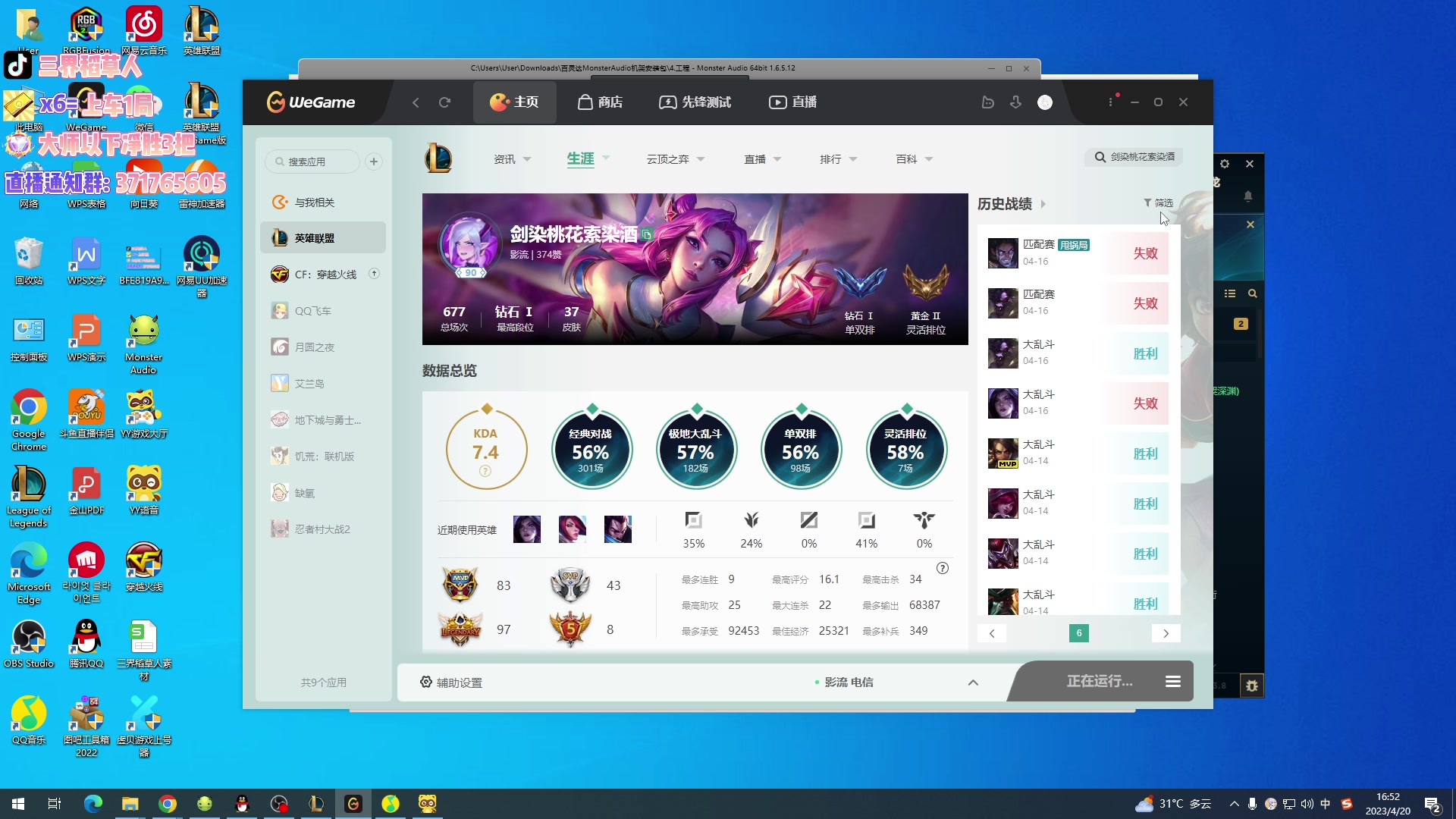The height and width of the screenshot is (819, 1456).
Task: Open 辅助设置 settings
Action: [x=451, y=682]
